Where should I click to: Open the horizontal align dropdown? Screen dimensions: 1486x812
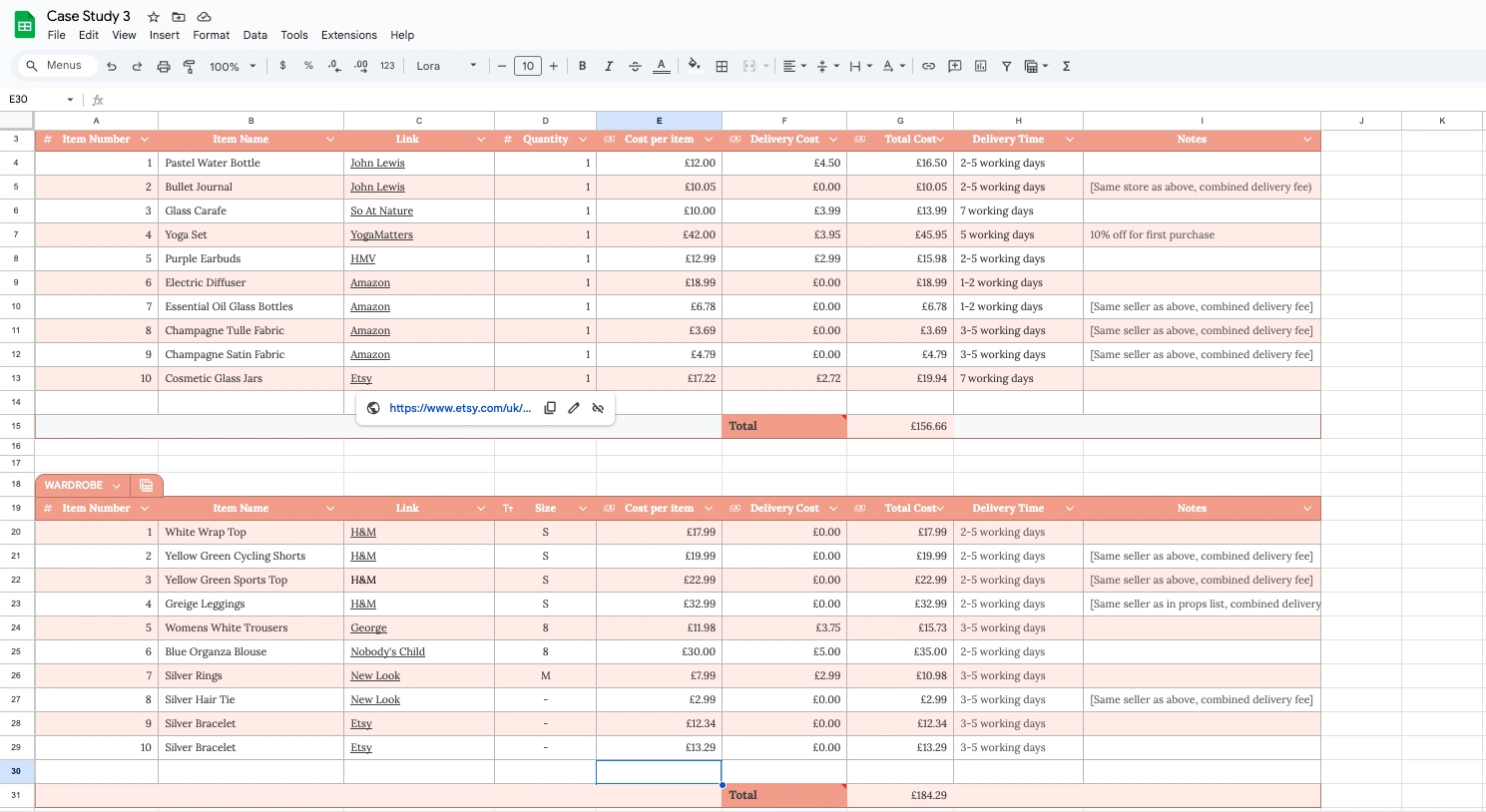tap(794, 66)
